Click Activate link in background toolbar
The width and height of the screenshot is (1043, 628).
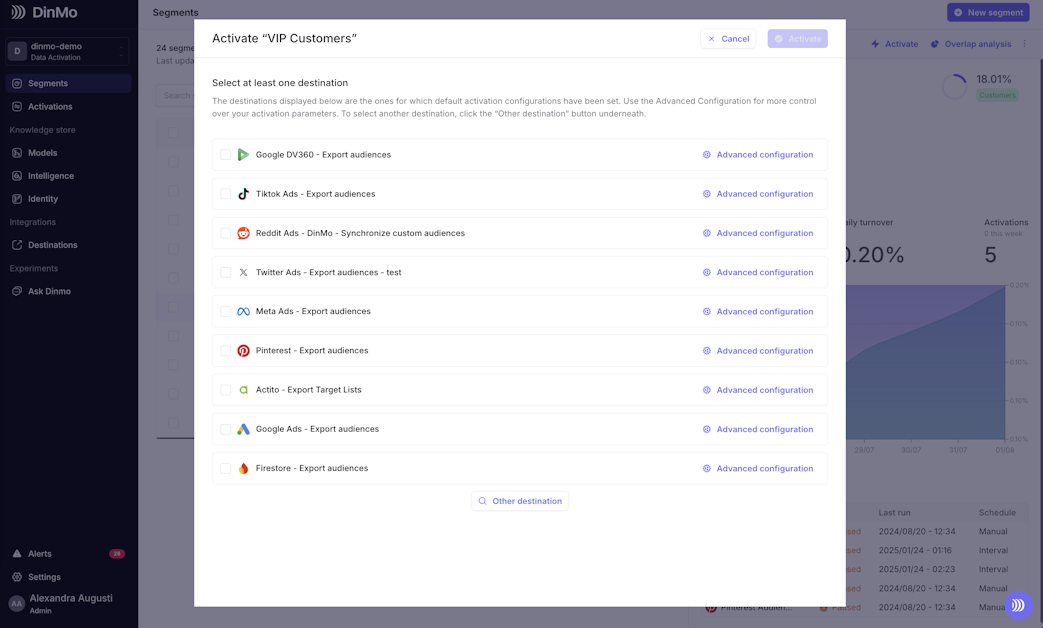(895, 44)
